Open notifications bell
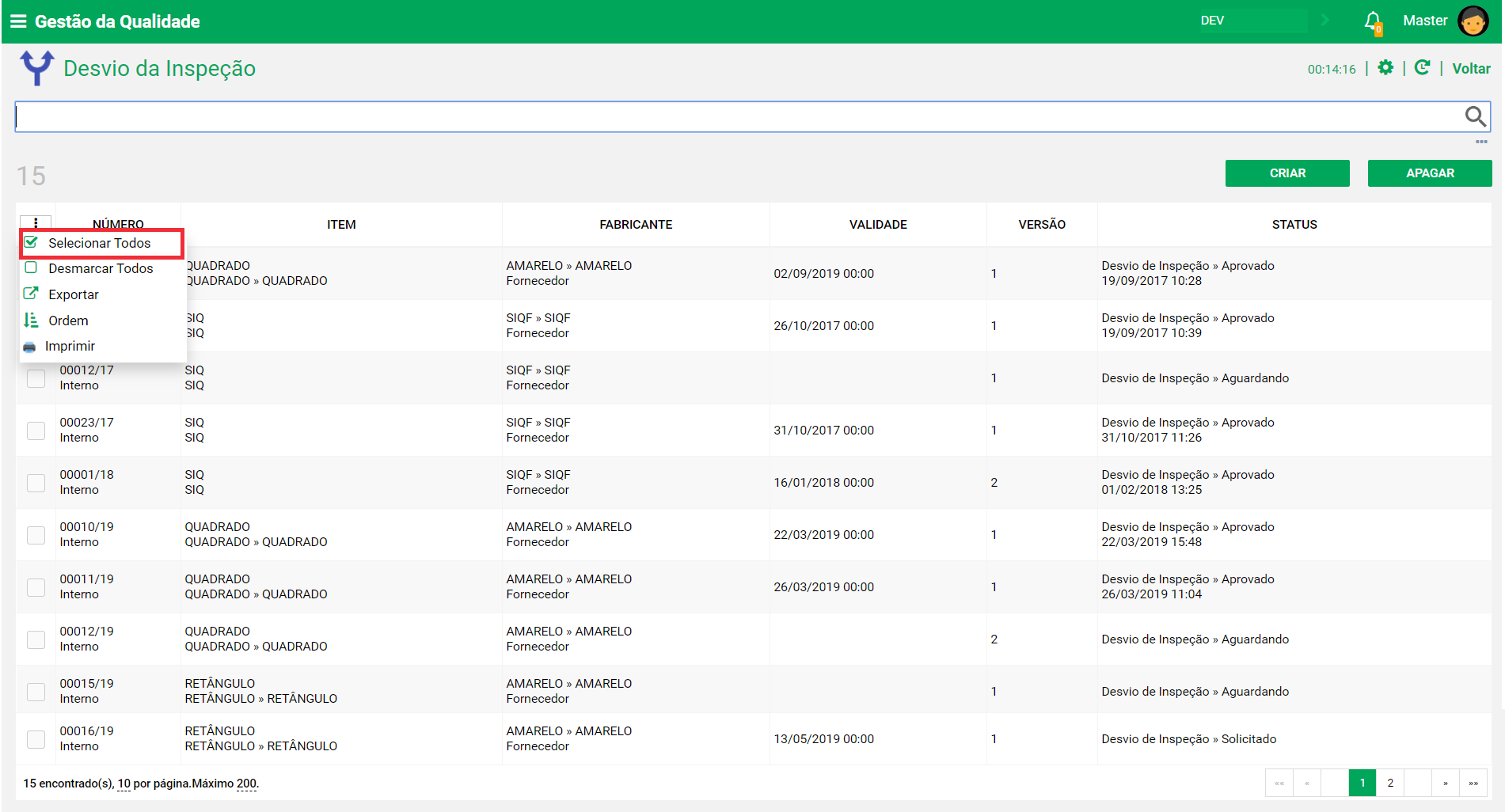Image resolution: width=1505 pixels, height=812 pixels. [x=1373, y=21]
